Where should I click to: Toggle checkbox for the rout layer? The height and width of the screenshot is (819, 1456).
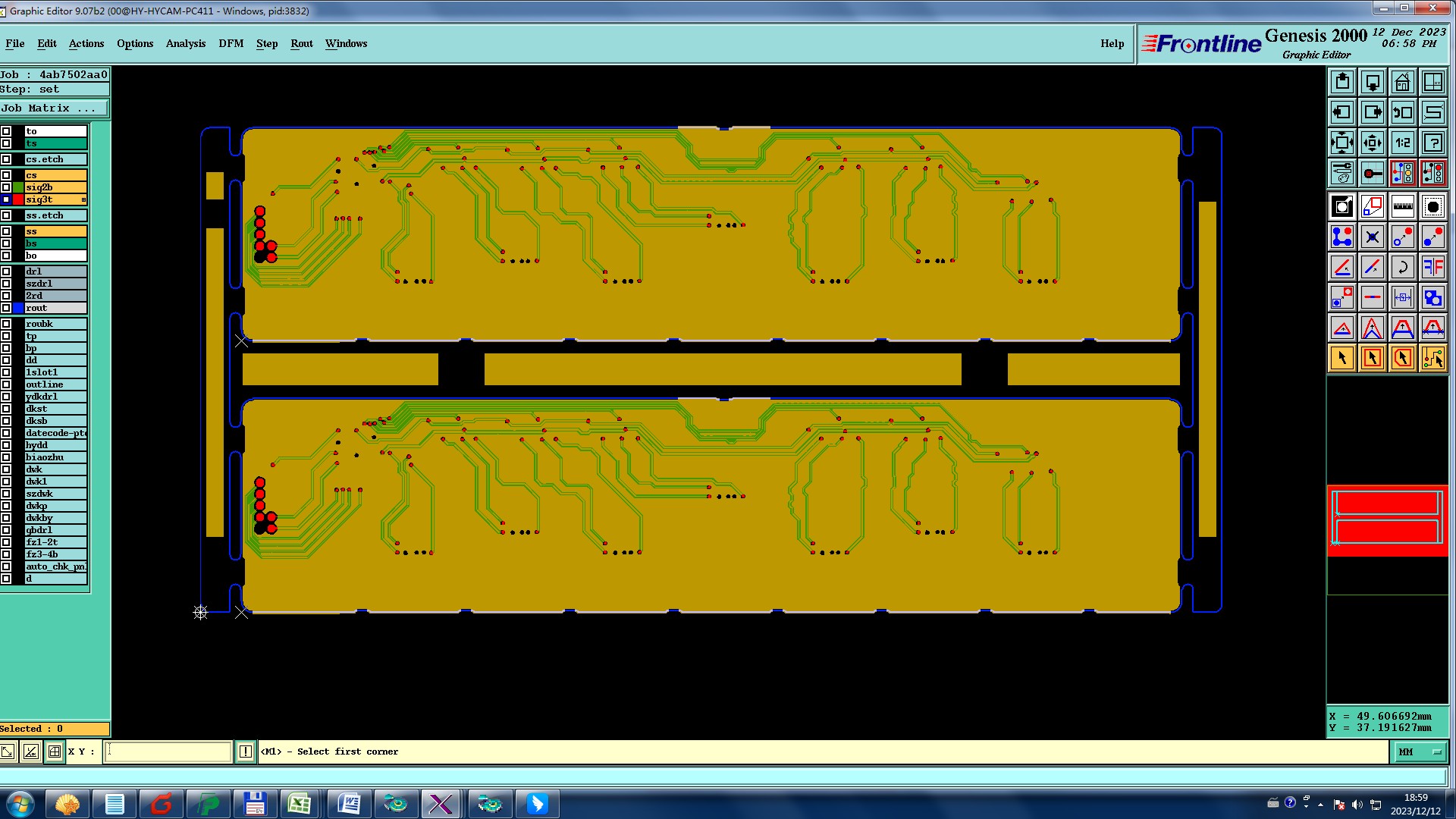[x=6, y=308]
